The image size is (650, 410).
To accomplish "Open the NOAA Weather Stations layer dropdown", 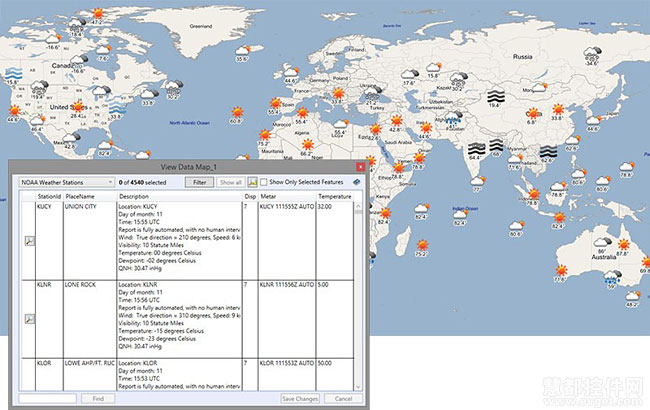I will tap(66, 182).
